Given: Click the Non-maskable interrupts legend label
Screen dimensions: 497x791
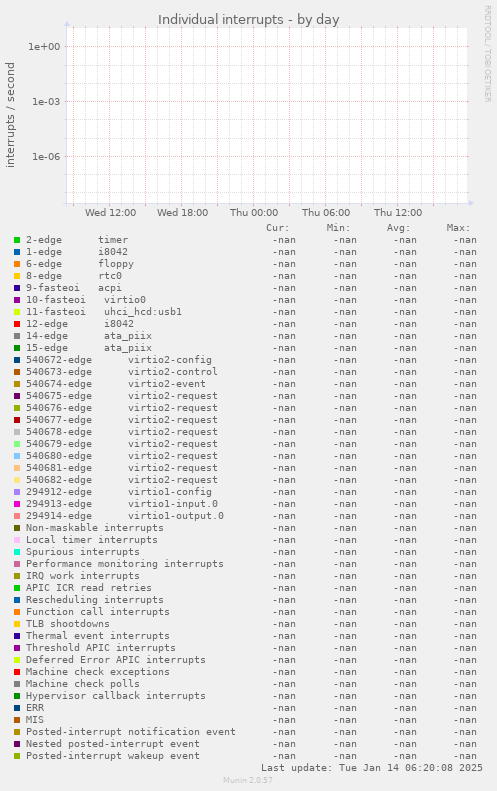Looking at the screenshot, I should click(x=95, y=528).
